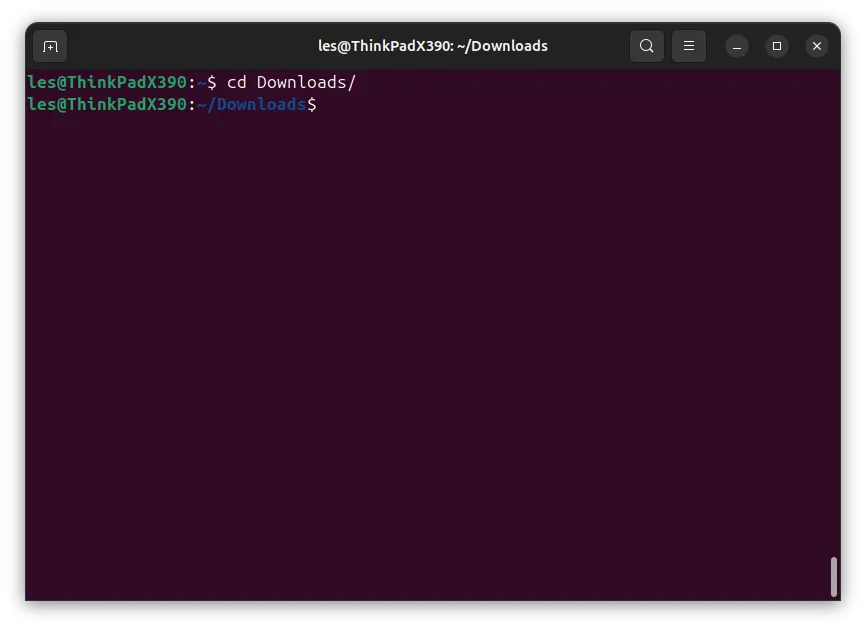Open the terminal search tool

coord(647,46)
